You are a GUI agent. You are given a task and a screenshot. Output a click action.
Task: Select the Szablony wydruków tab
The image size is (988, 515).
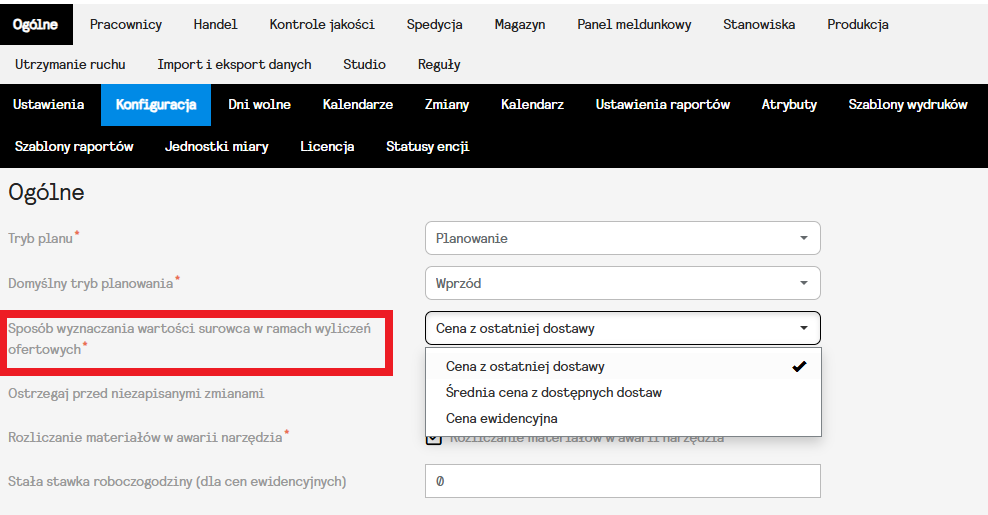pyautogui.click(x=907, y=104)
